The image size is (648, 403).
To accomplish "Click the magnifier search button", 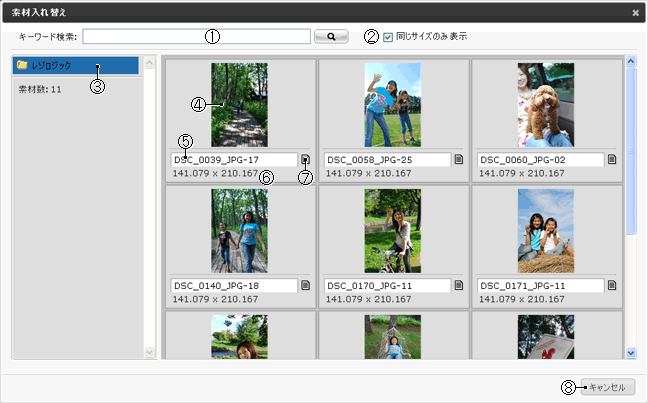I will pos(331,36).
